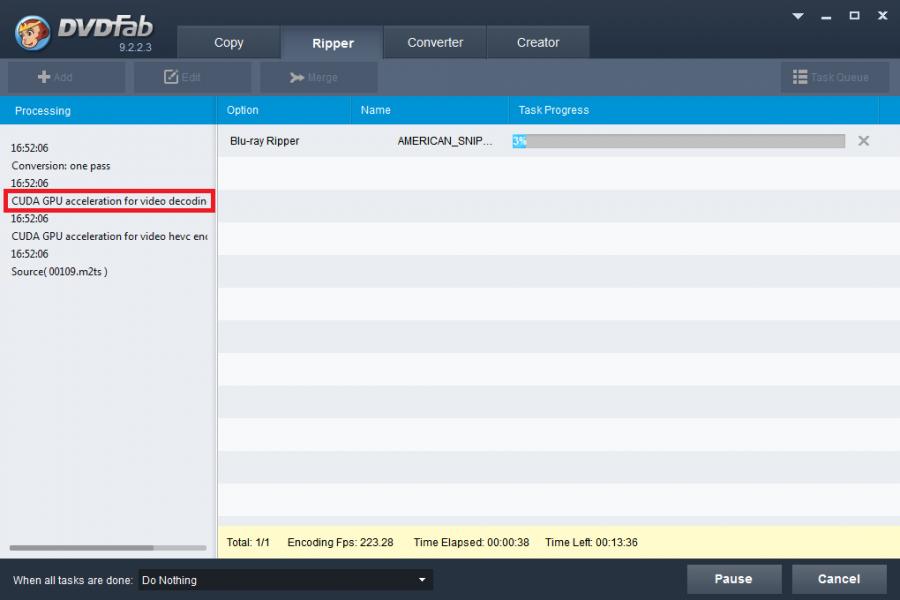Switch to the Ripper tab
The width and height of the screenshot is (900, 600).
(x=332, y=42)
